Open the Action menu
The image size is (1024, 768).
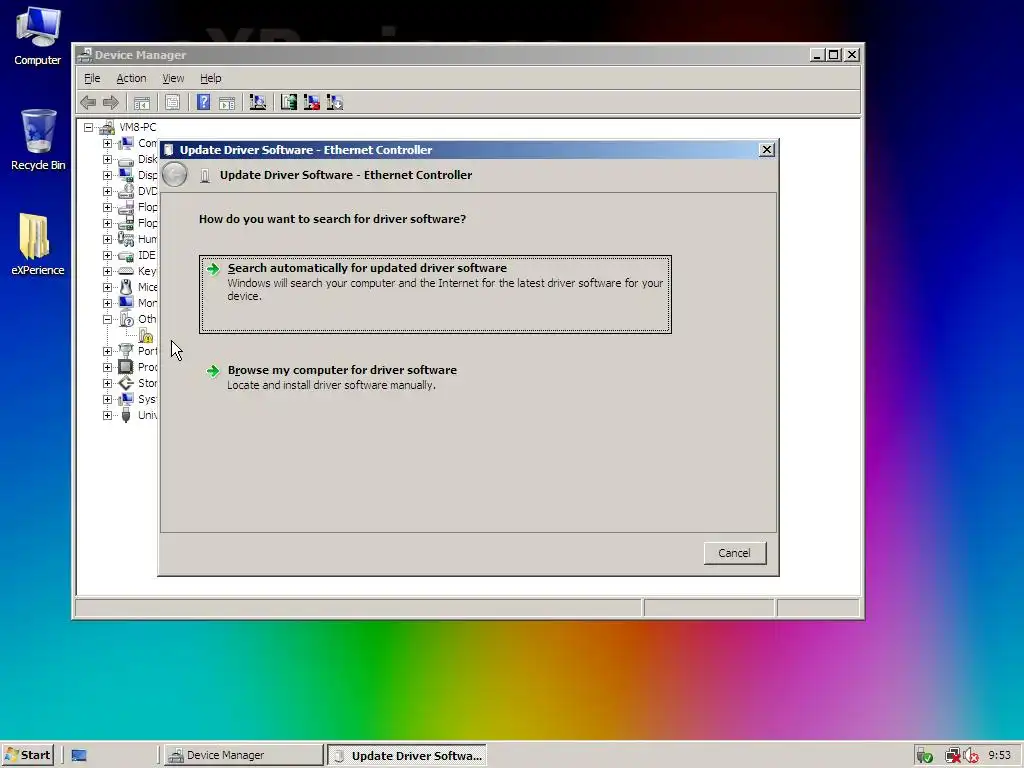tap(131, 78)
